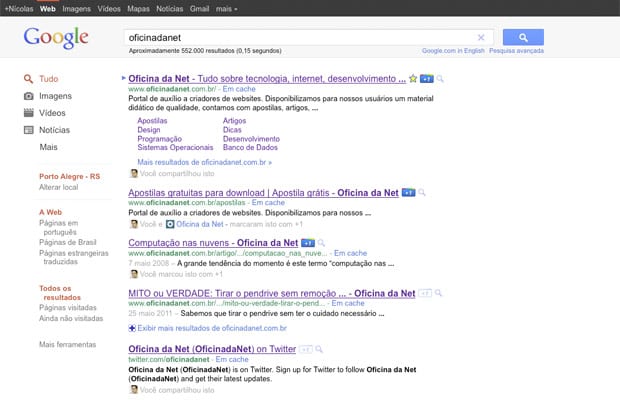Viewport: 620px width, 400px height.
Task: Filter by 'Páginas em português'
Action: coord(59,227)
